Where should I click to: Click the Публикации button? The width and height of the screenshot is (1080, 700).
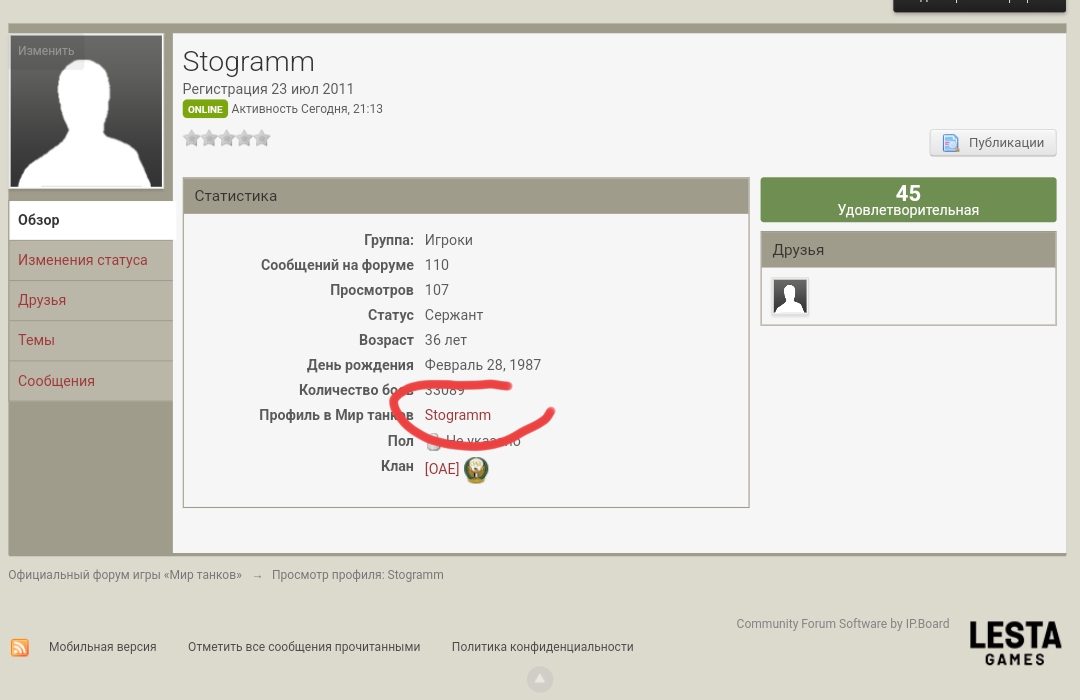coord(993,143)
